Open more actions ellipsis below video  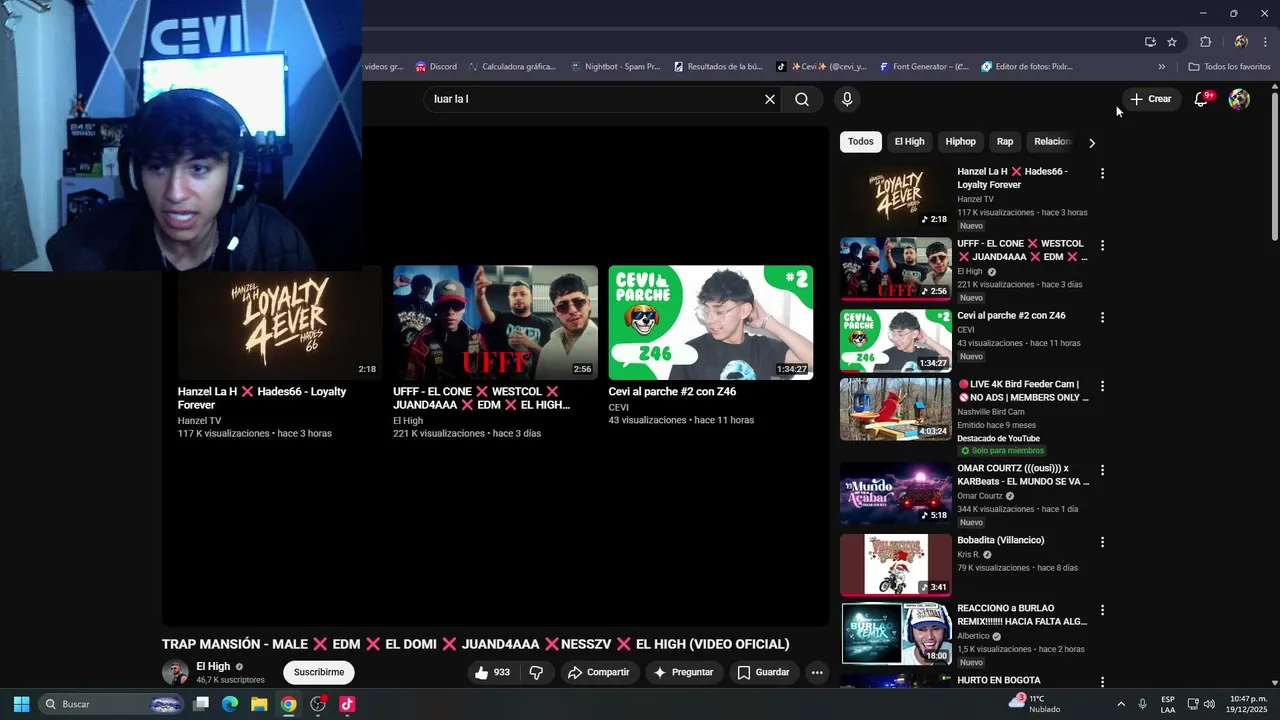point(817,672)
